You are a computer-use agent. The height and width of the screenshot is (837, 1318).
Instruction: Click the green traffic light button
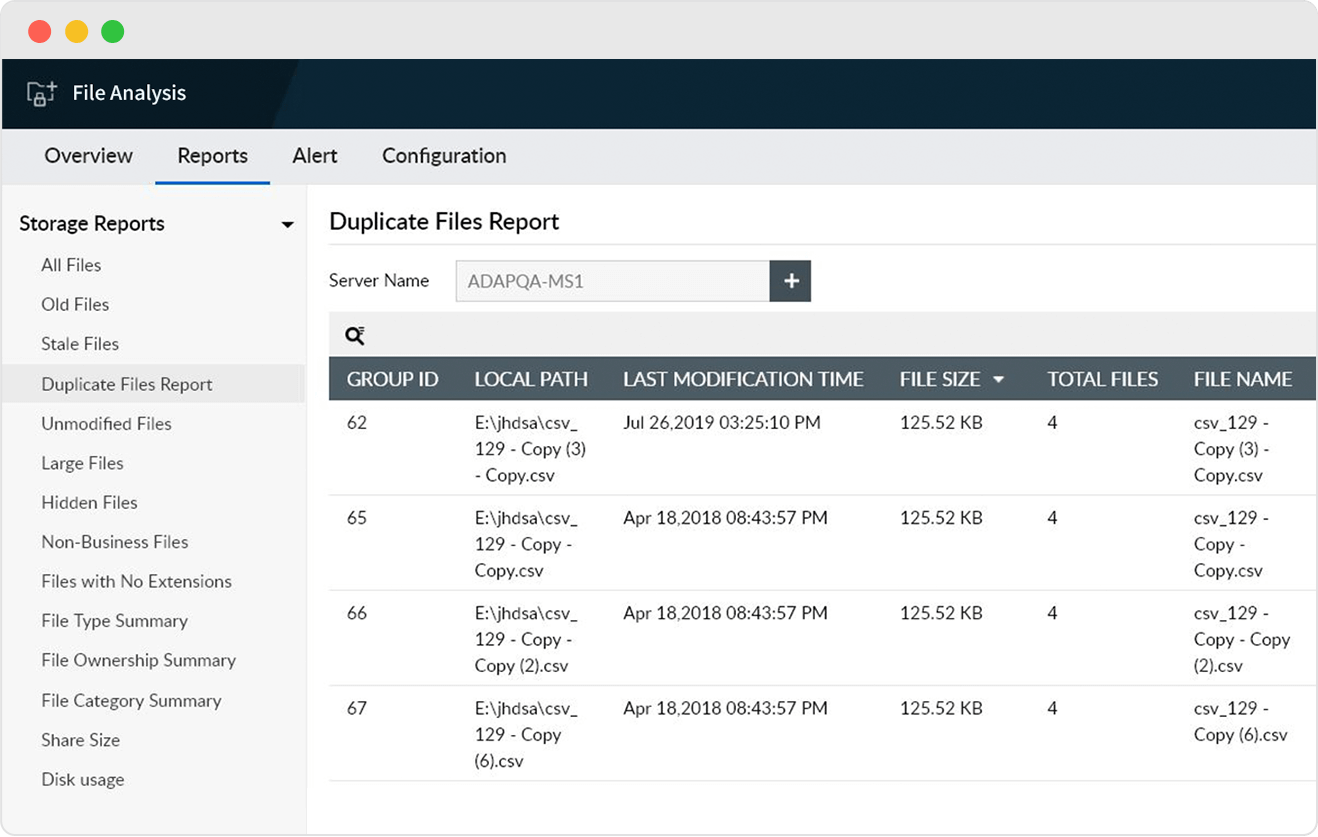112,31
